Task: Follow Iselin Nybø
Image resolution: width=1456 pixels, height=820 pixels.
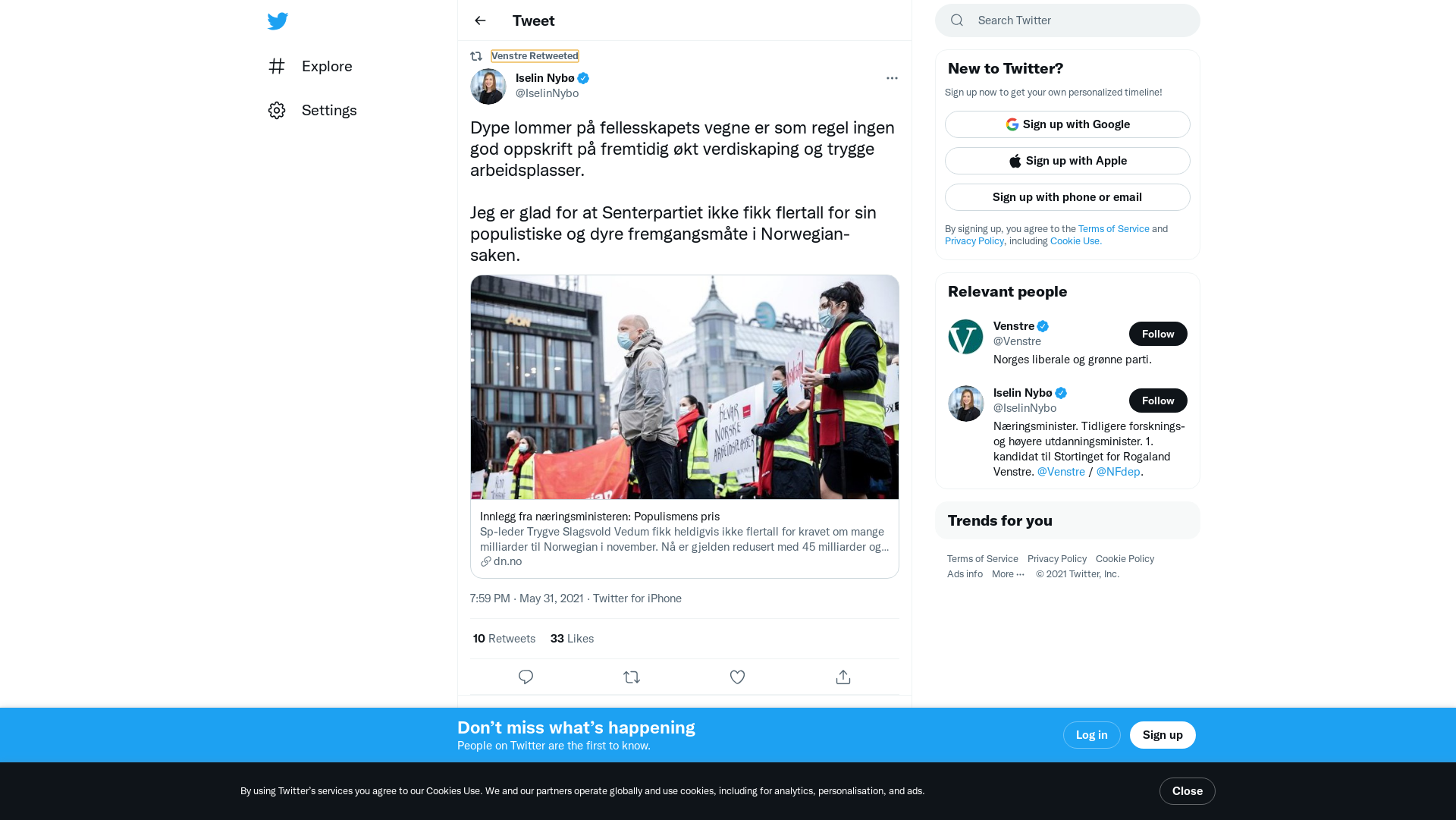Action: 1158,401
